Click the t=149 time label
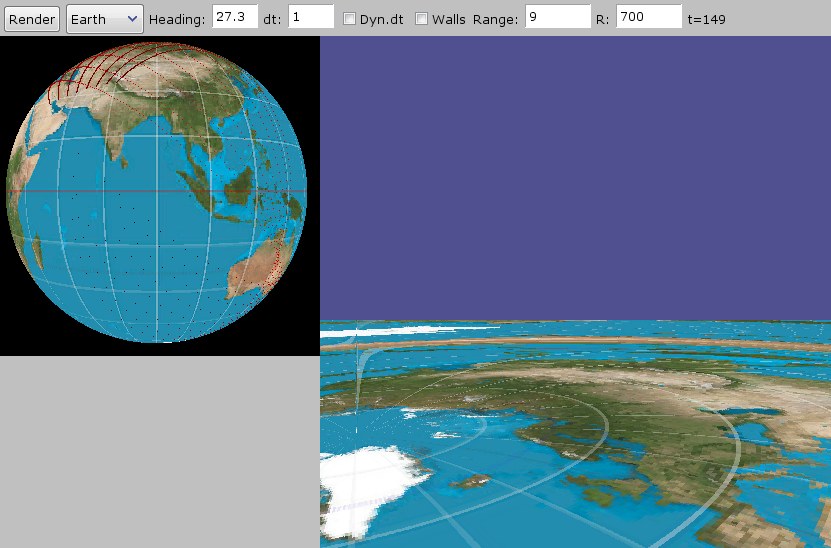This screenshot has width=831, height=548. (x=706, y=20)
